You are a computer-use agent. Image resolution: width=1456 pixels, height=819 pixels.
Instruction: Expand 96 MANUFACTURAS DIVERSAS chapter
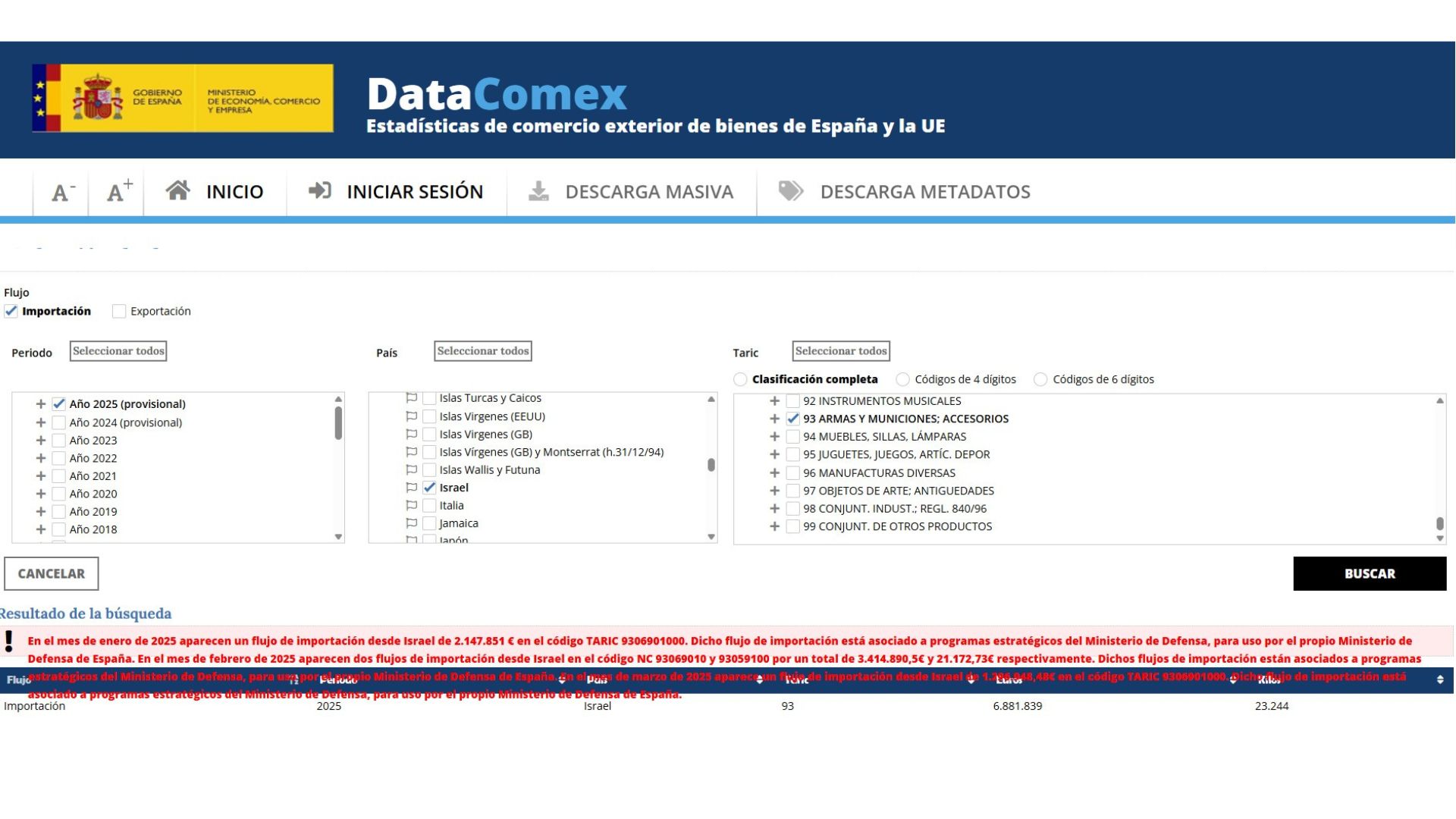pyautogui.click(x=774, y=473)
